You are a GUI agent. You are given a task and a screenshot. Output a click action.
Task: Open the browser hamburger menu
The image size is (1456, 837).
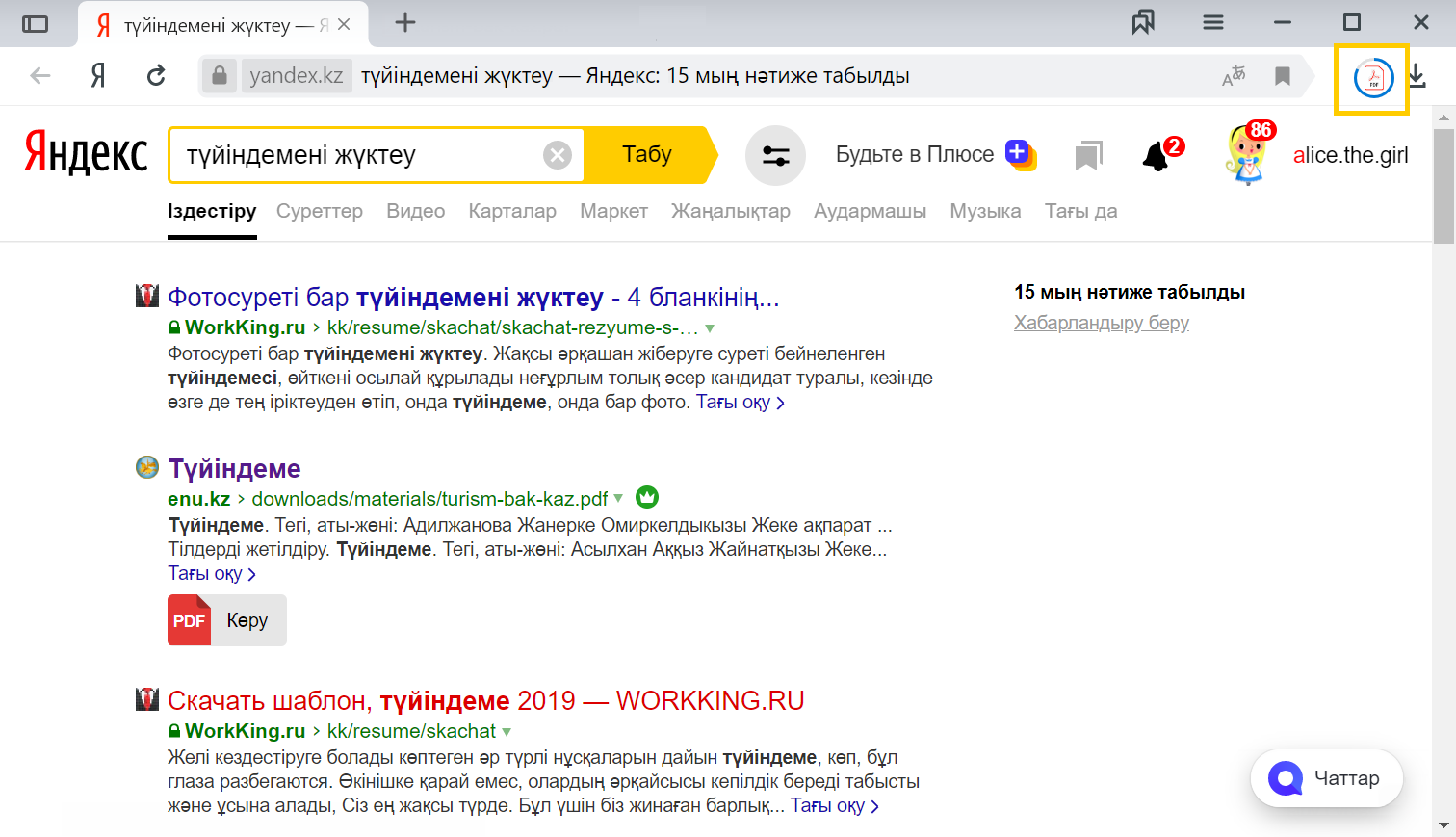pos(1213,22)
